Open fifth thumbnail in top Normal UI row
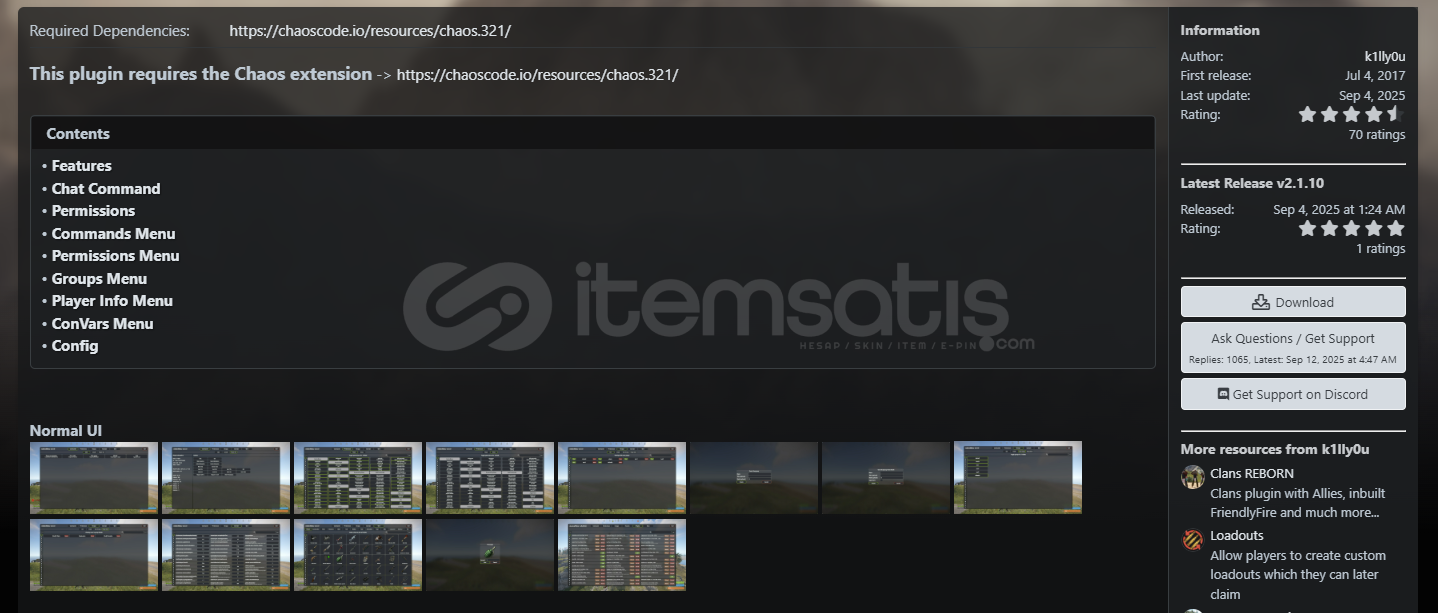The width and height of the screenshot is (1438, 613). tap(622, 478)
